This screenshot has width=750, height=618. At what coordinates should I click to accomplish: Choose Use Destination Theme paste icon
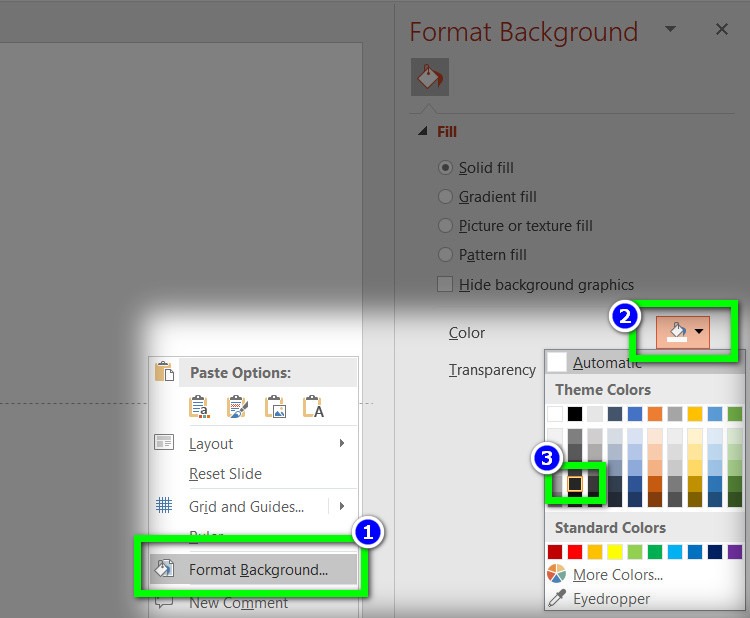coord(199,406)
